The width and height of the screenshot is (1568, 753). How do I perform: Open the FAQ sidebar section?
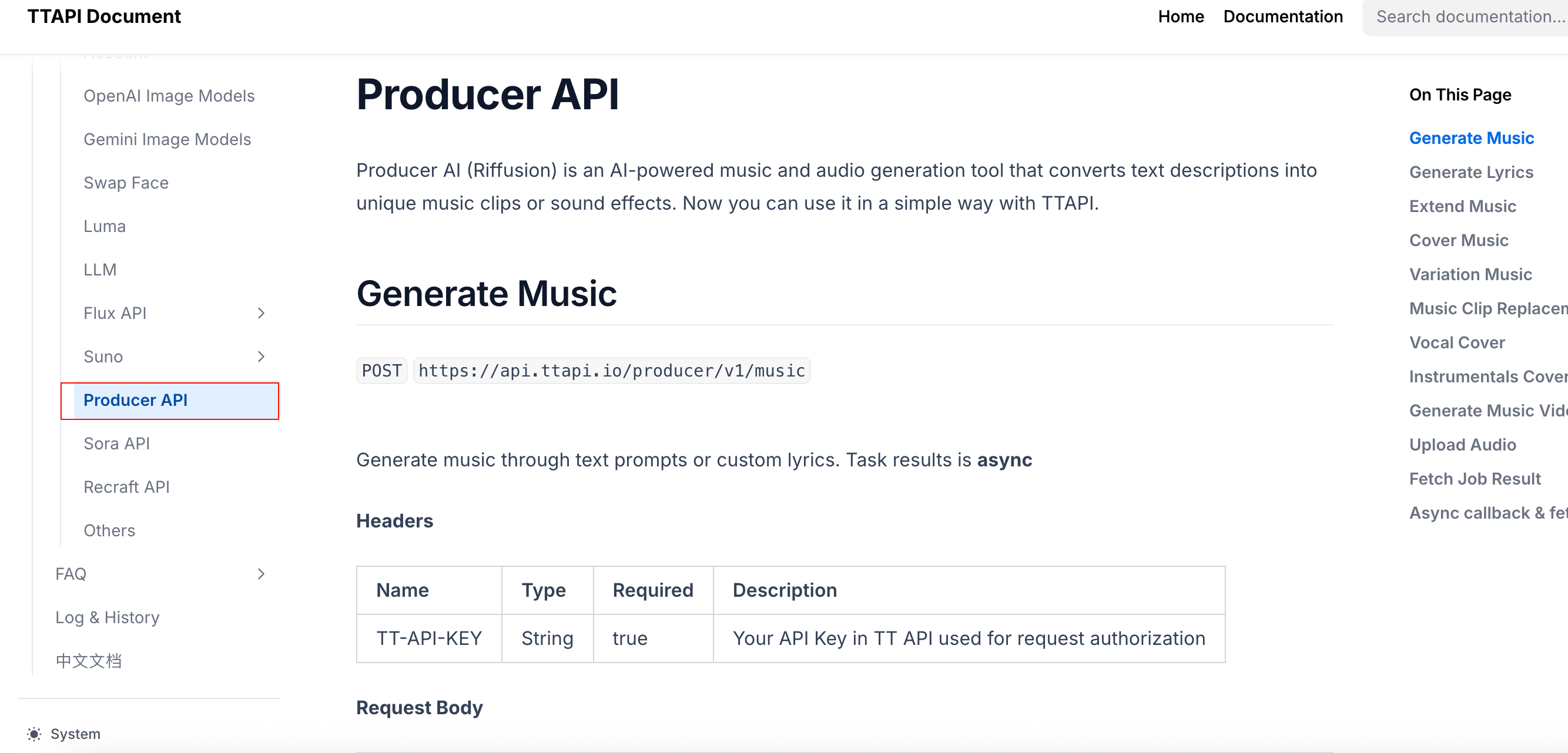click(71, 574)
